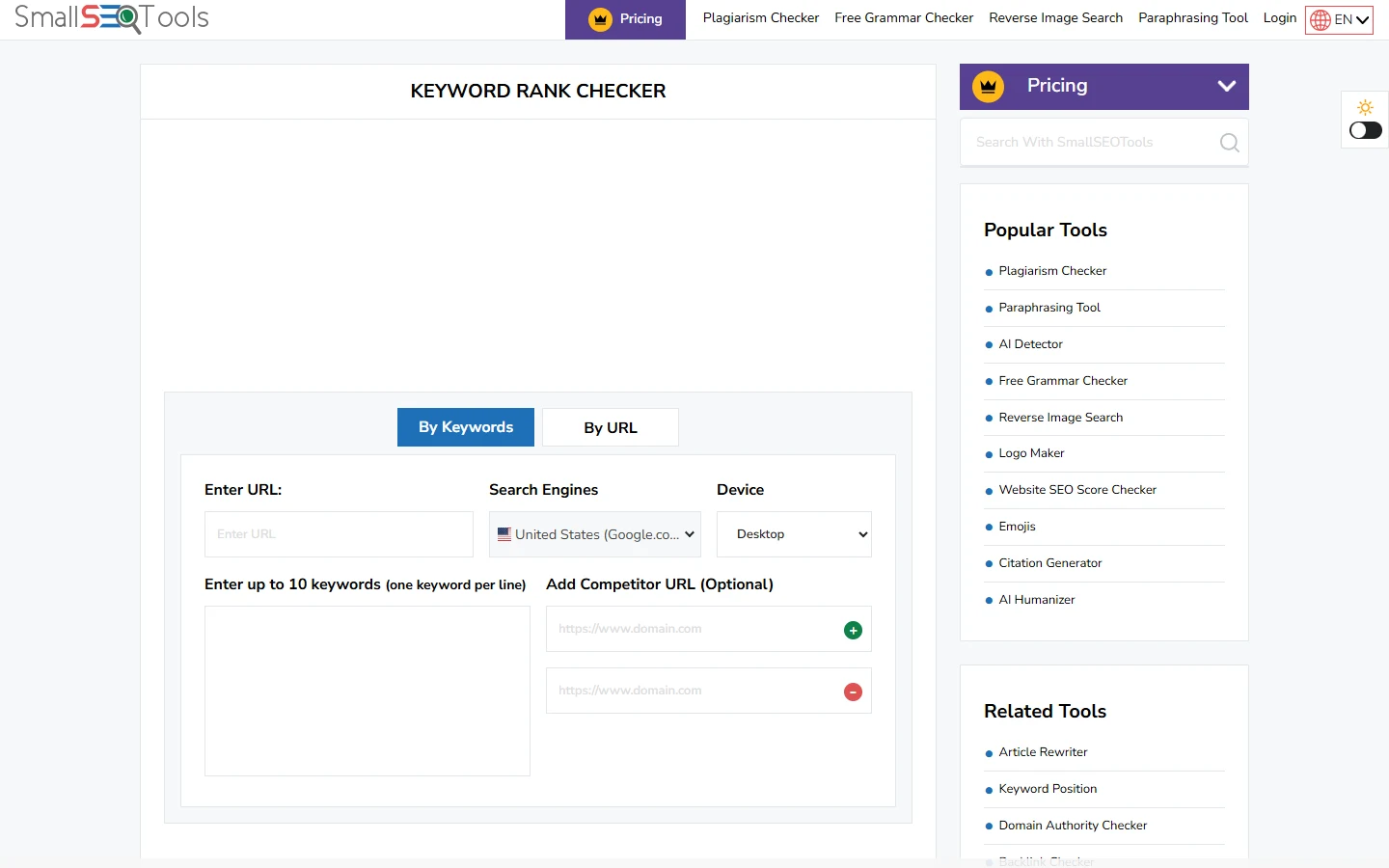This screenshot has width=1389, height=868.
Task: Click the crown icon in sidebar Pricing panel
Action: click(988, 87)
